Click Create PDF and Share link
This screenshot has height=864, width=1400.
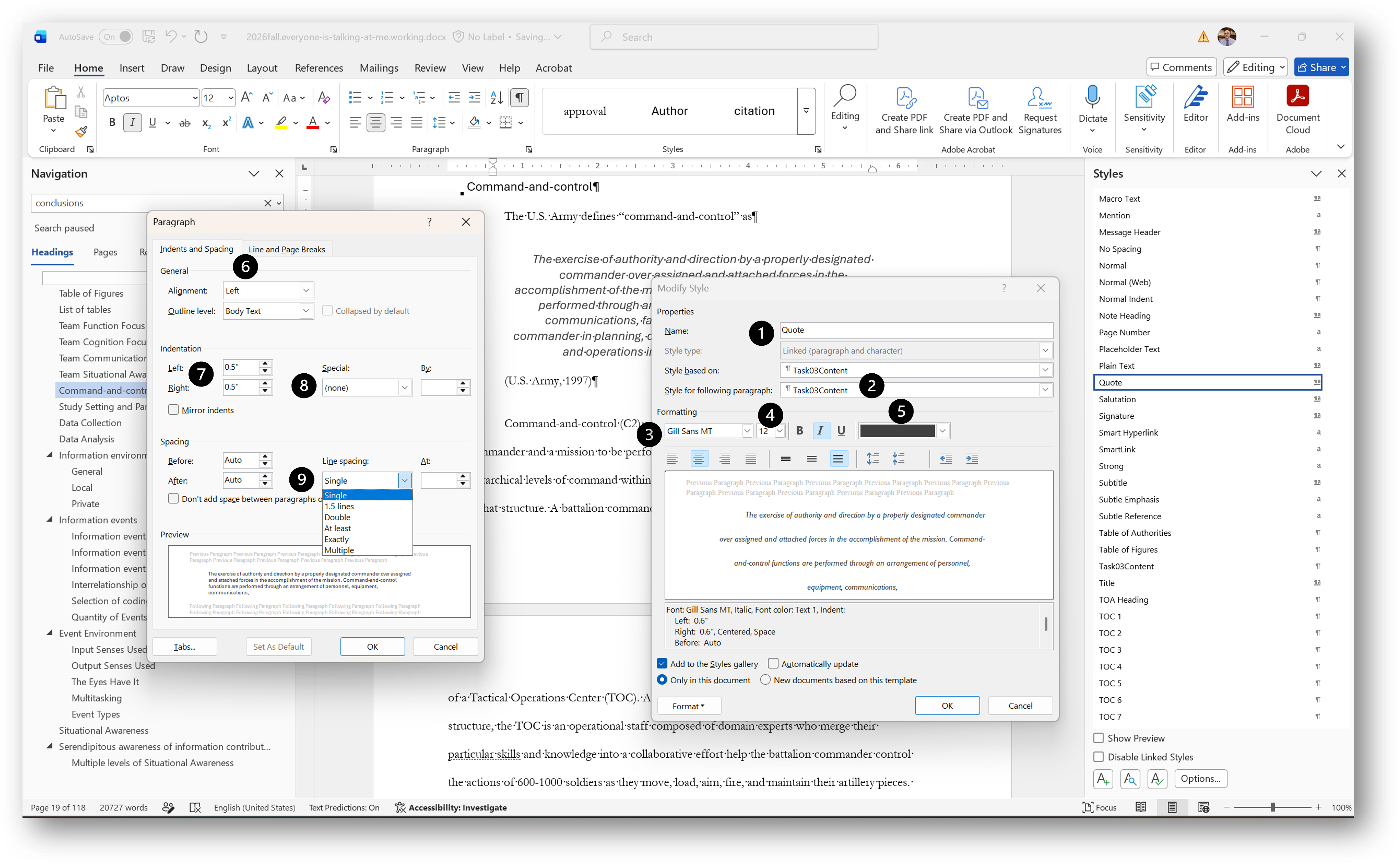click(x=904, y=111)
